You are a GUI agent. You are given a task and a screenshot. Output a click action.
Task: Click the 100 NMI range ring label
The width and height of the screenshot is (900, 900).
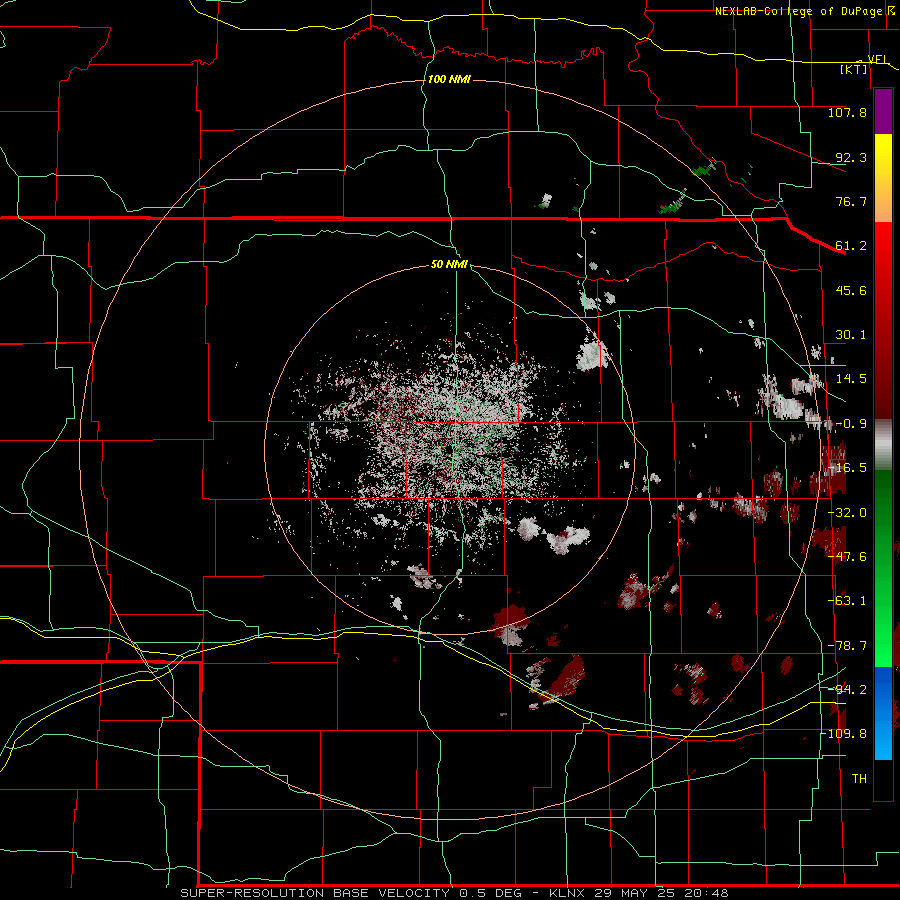coord(449,79)
